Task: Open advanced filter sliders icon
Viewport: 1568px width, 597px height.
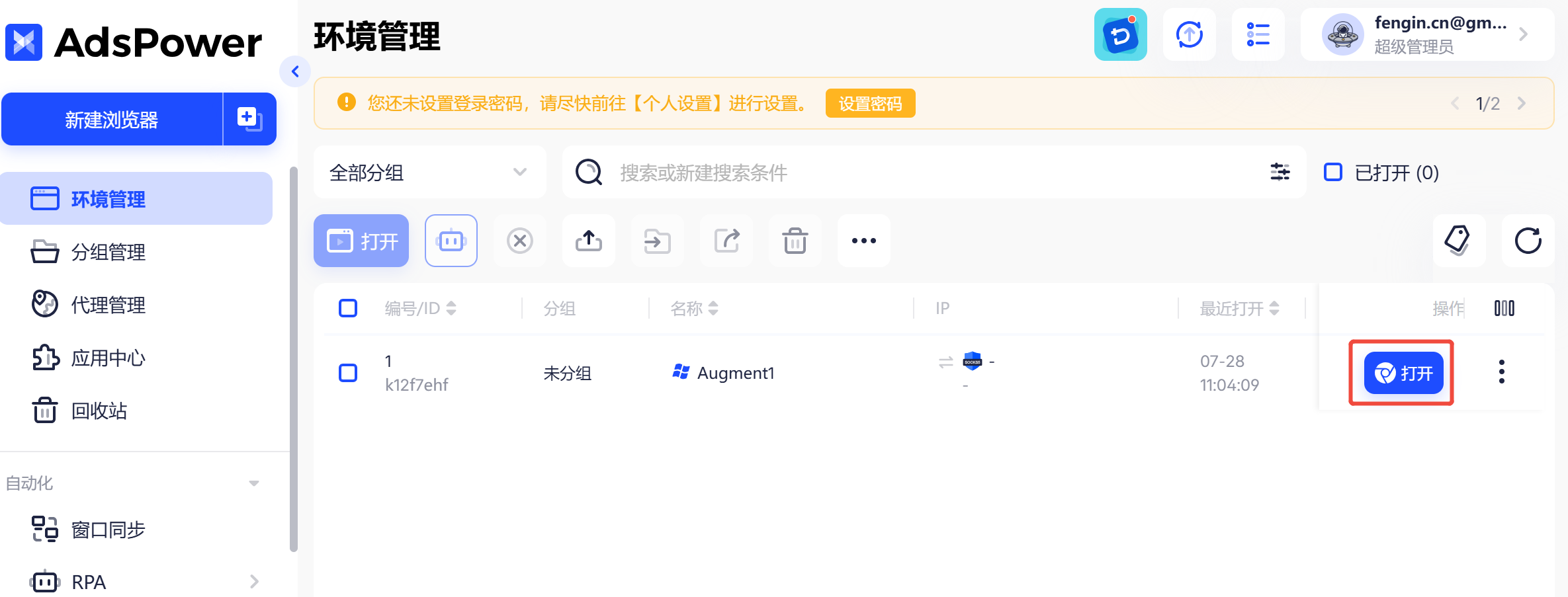Action: (1280, 172)
